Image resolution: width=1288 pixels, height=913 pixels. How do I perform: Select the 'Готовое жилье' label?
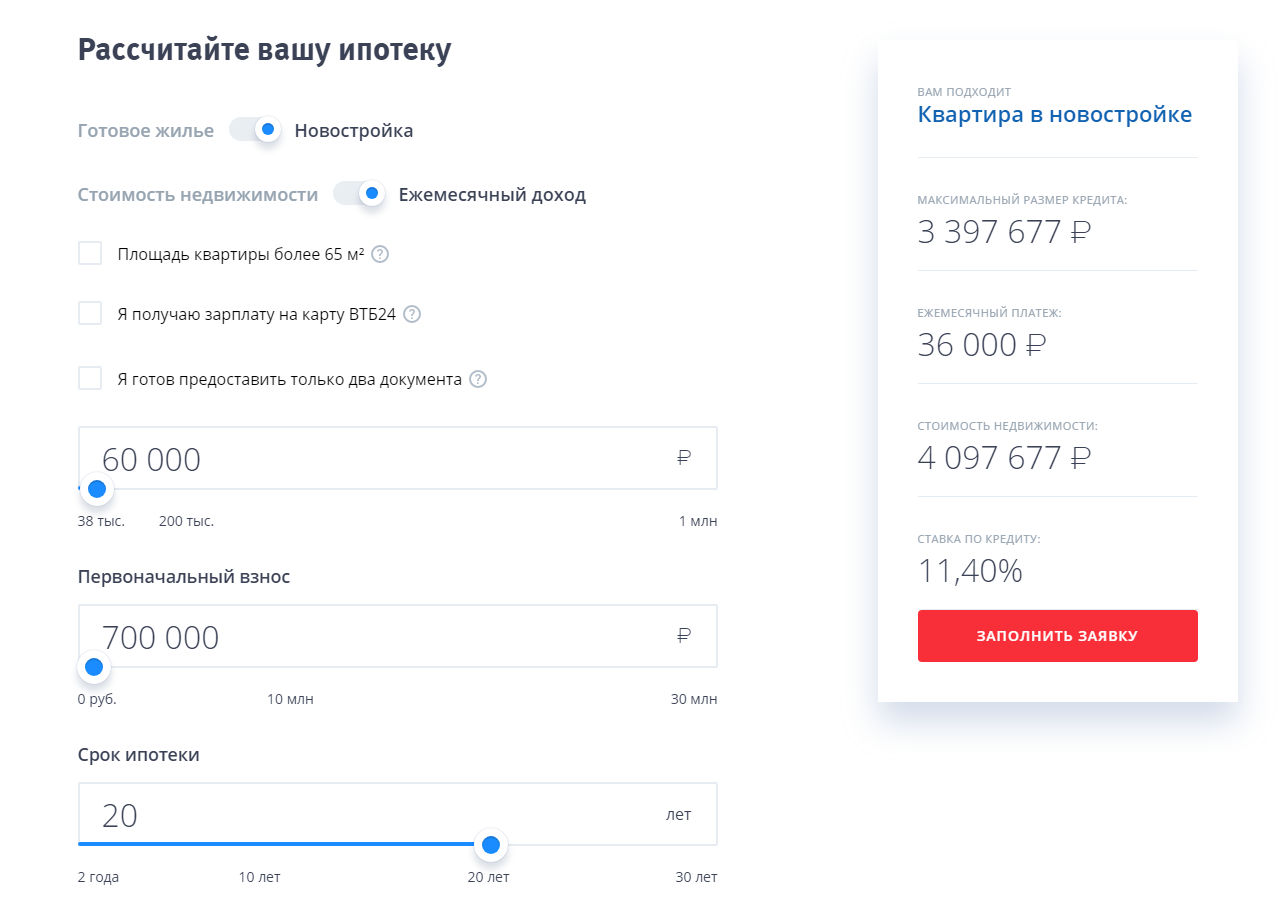[146, 131]
